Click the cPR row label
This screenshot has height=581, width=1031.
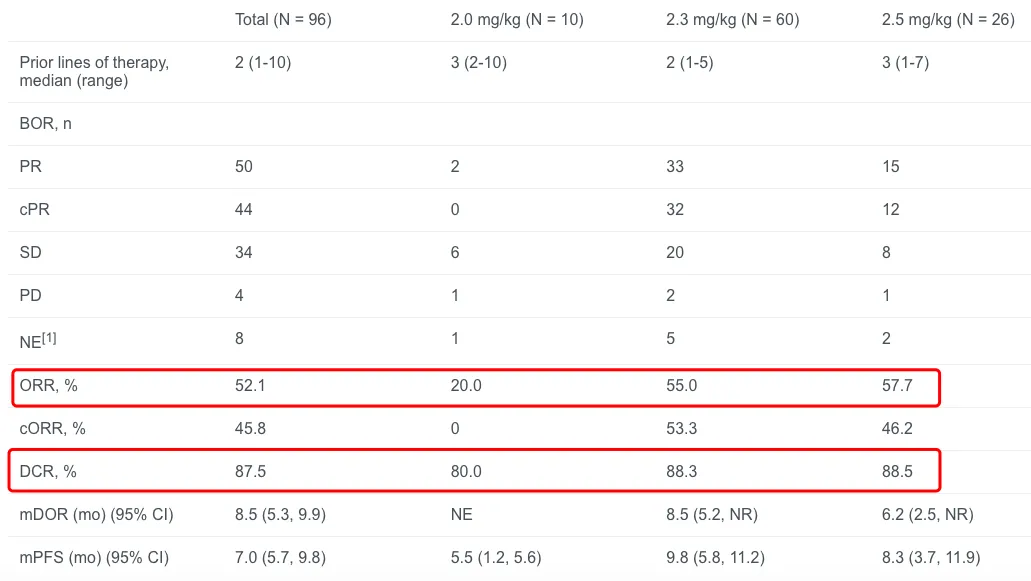pyautogui.click(x=35, y=209)
